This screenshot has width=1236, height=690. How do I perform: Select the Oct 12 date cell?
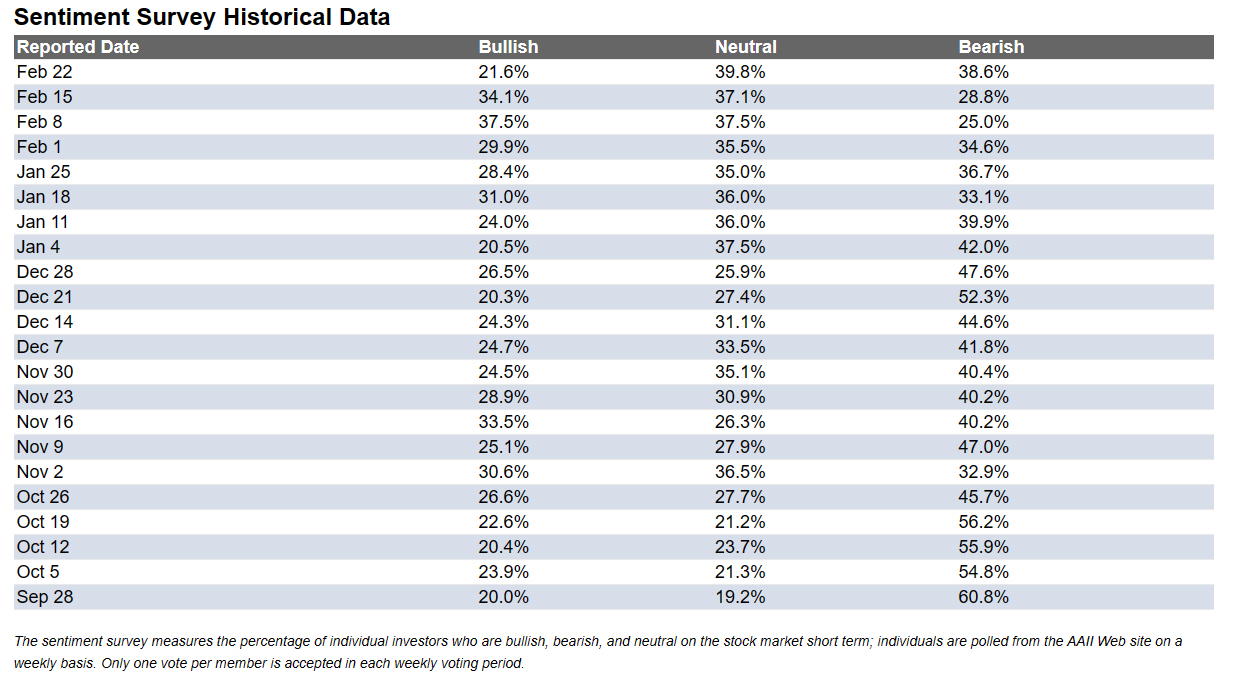click(x=43, y=547)
